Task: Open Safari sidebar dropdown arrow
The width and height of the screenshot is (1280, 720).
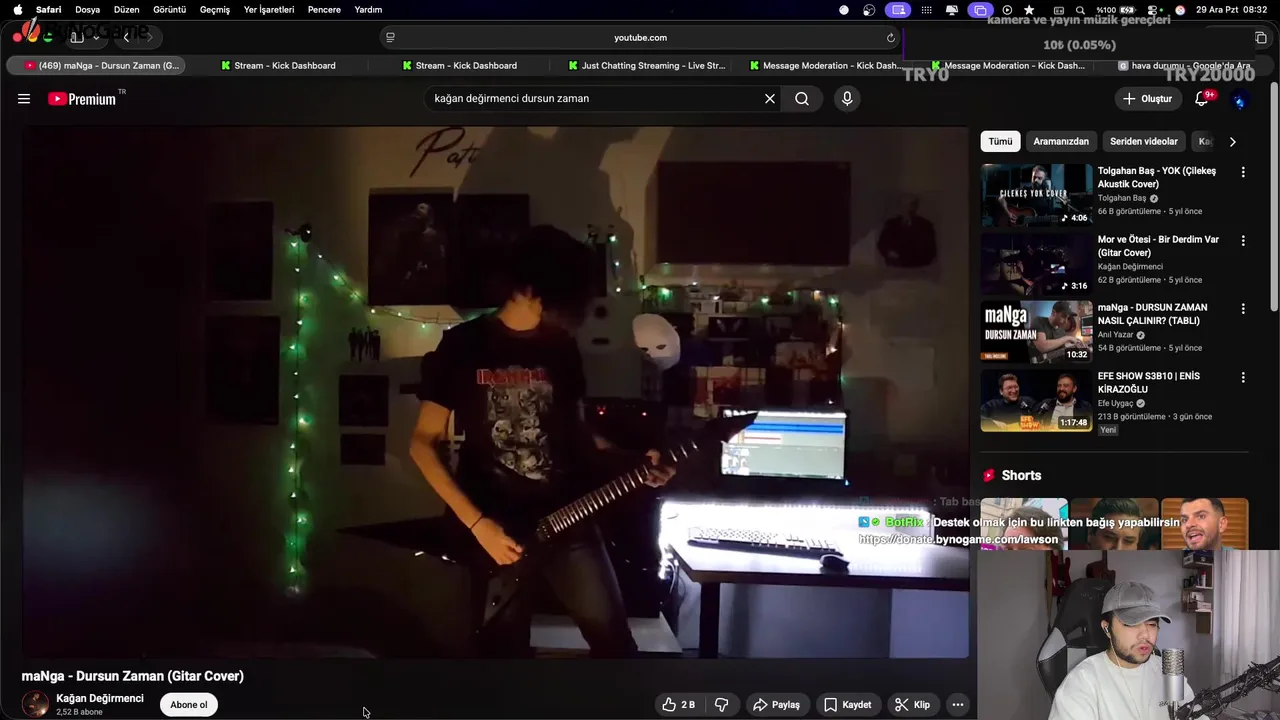Action: pos(96,38)
